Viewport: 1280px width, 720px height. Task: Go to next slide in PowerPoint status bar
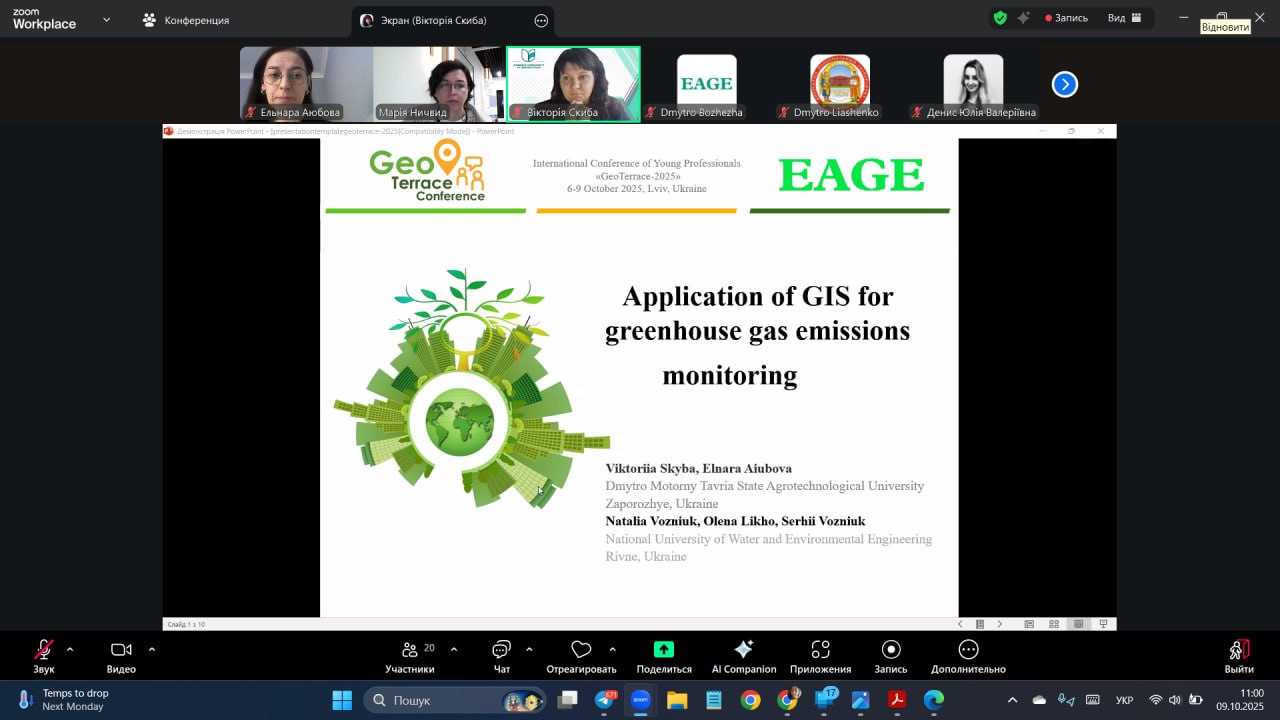click(999, 624)
